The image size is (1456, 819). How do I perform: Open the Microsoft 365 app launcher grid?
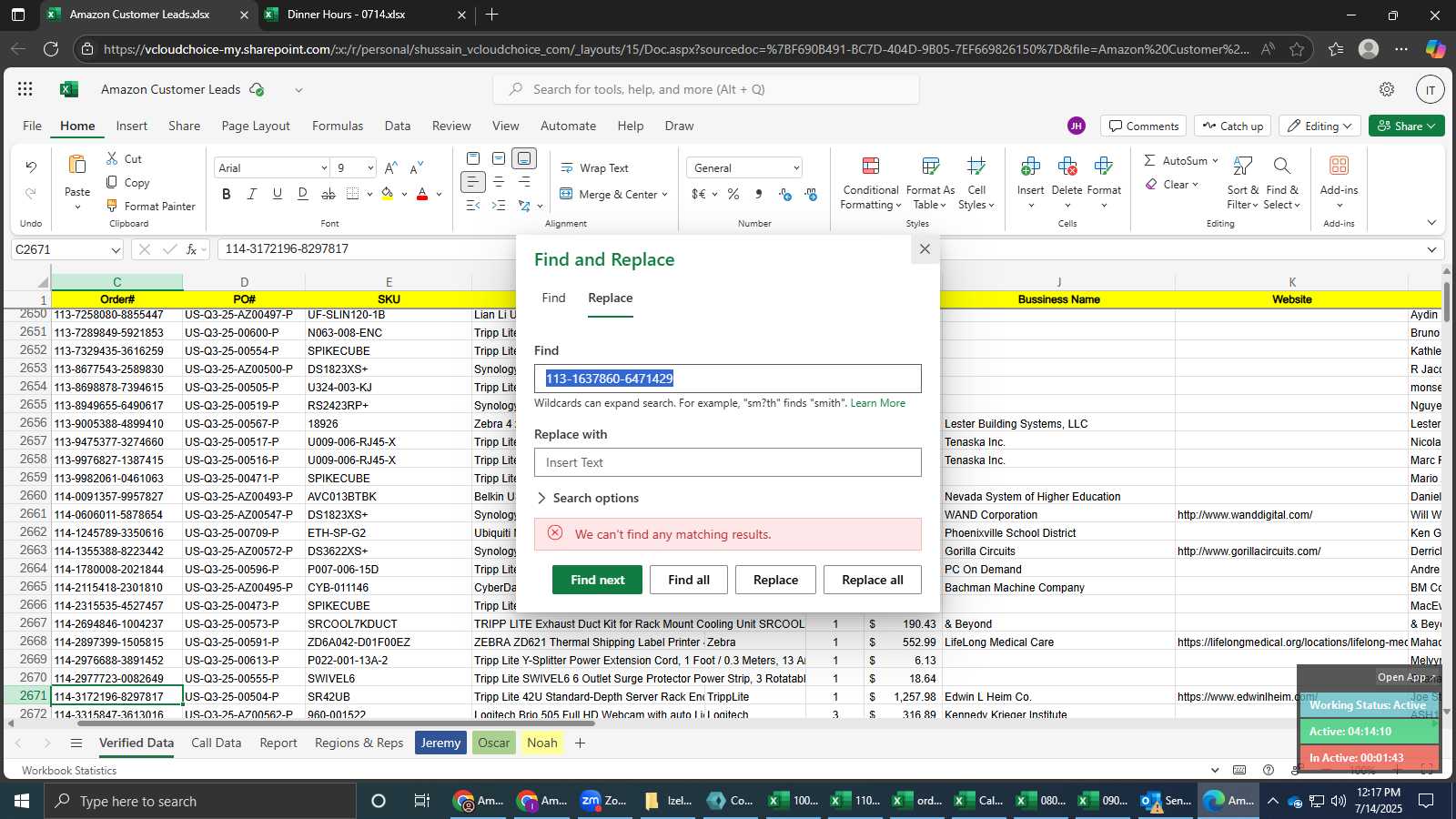(25, 89)
